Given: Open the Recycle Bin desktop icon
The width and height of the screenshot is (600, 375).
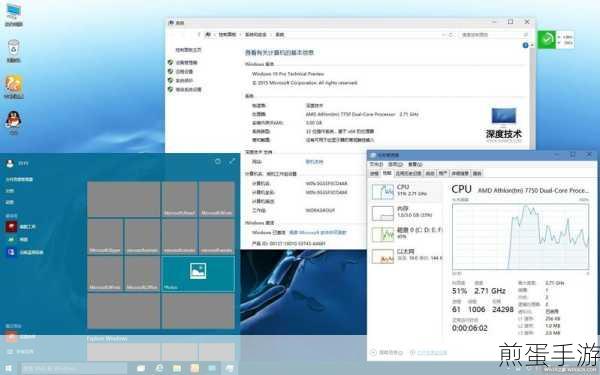Looking at the screenshot, I should click(13, 51).
